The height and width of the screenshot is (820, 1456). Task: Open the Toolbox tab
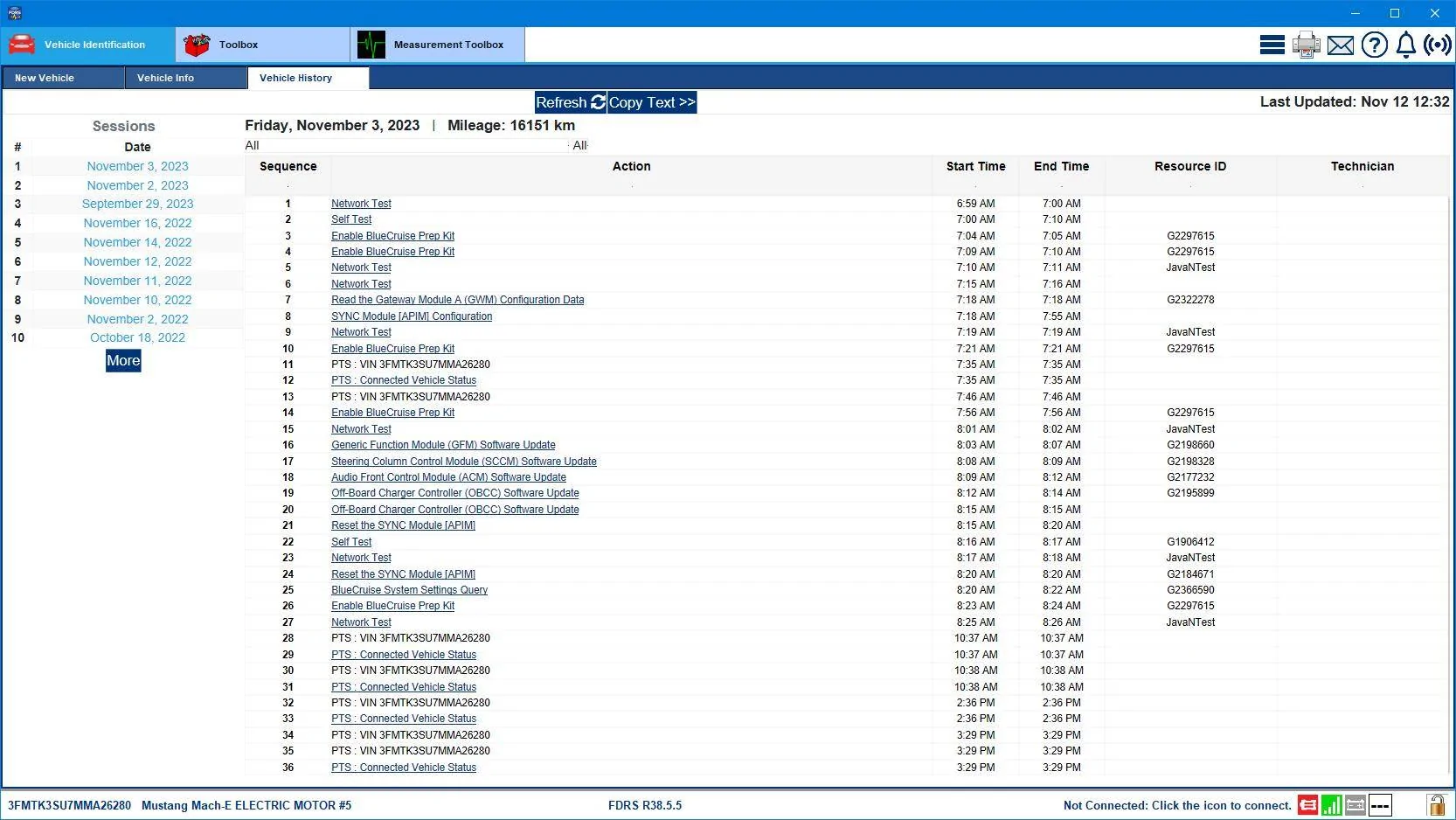[262, 45]
